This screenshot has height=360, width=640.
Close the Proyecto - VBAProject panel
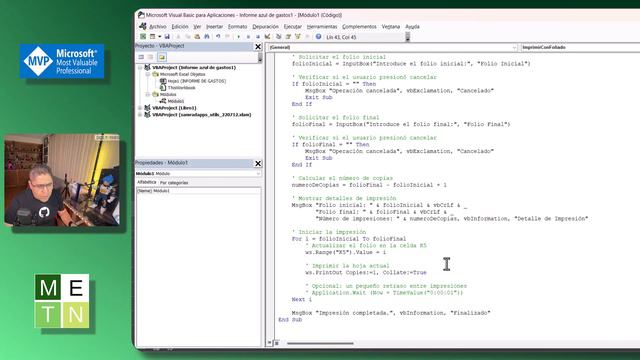tap(258, 47)
